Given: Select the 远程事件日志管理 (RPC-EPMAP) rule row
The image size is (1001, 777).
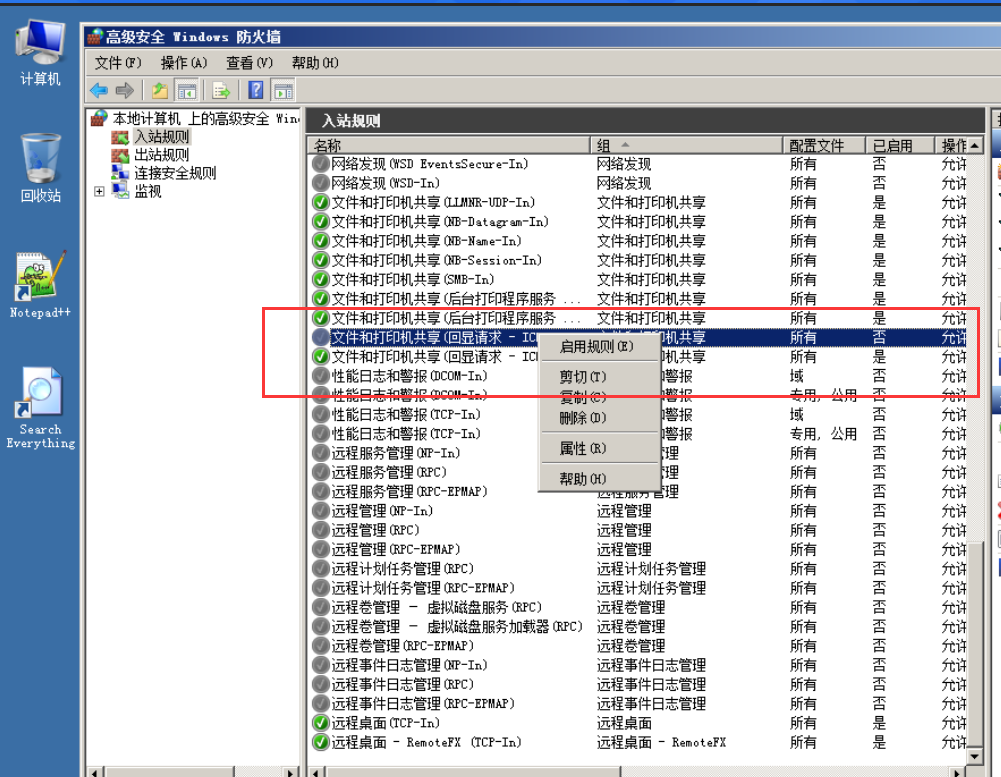Looking at the screenshot, I should coord(638,704).
